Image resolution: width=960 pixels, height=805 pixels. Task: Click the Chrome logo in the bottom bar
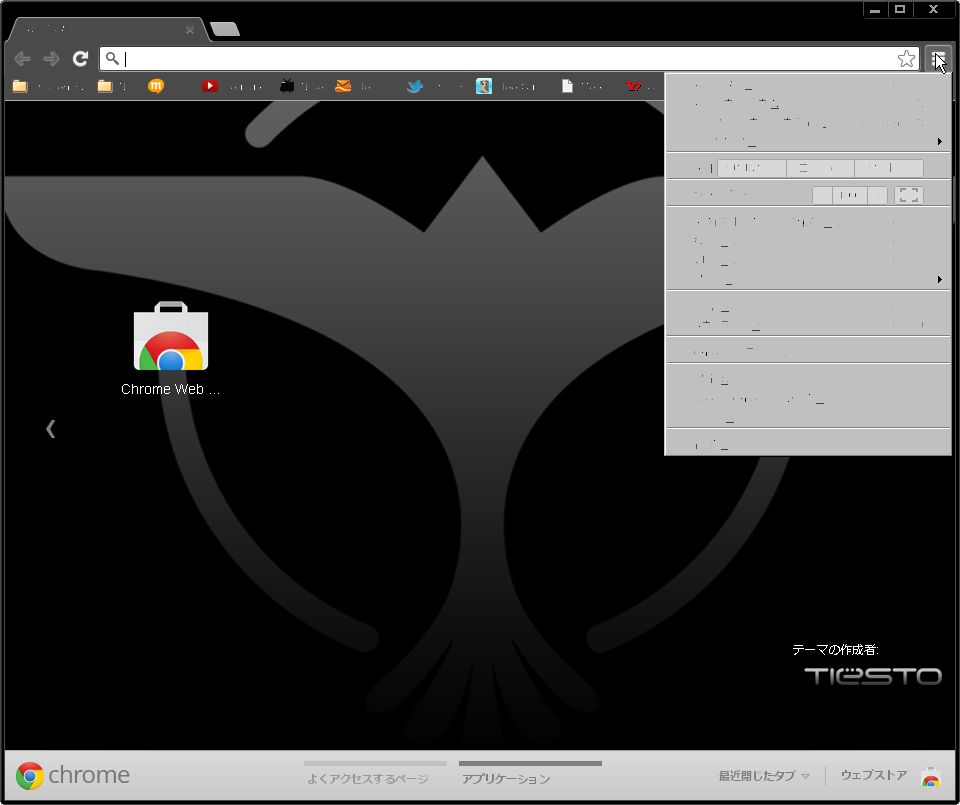(29, 774)
